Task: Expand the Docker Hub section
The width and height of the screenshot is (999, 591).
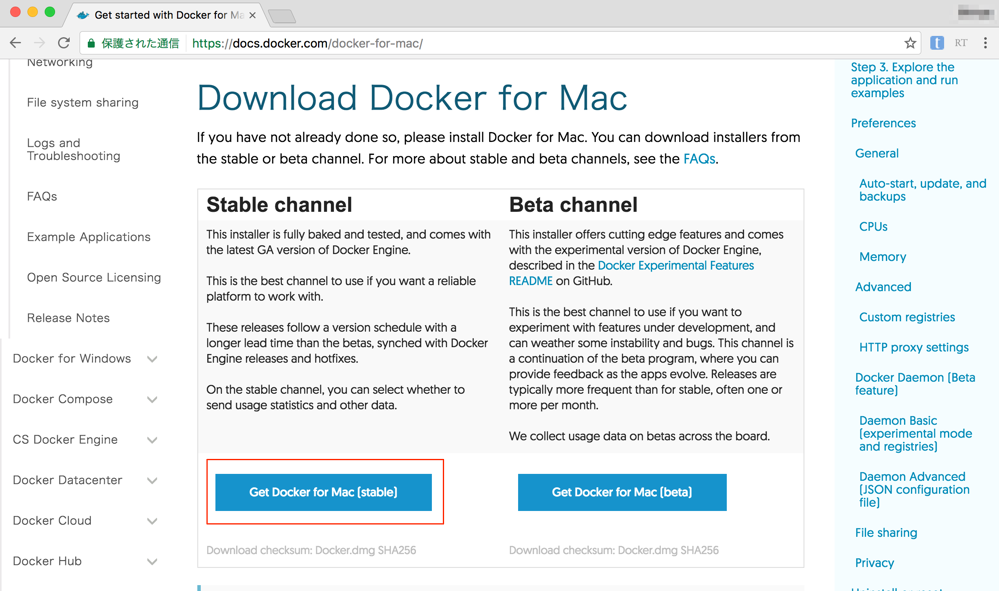Action: (x=152, y=562)
